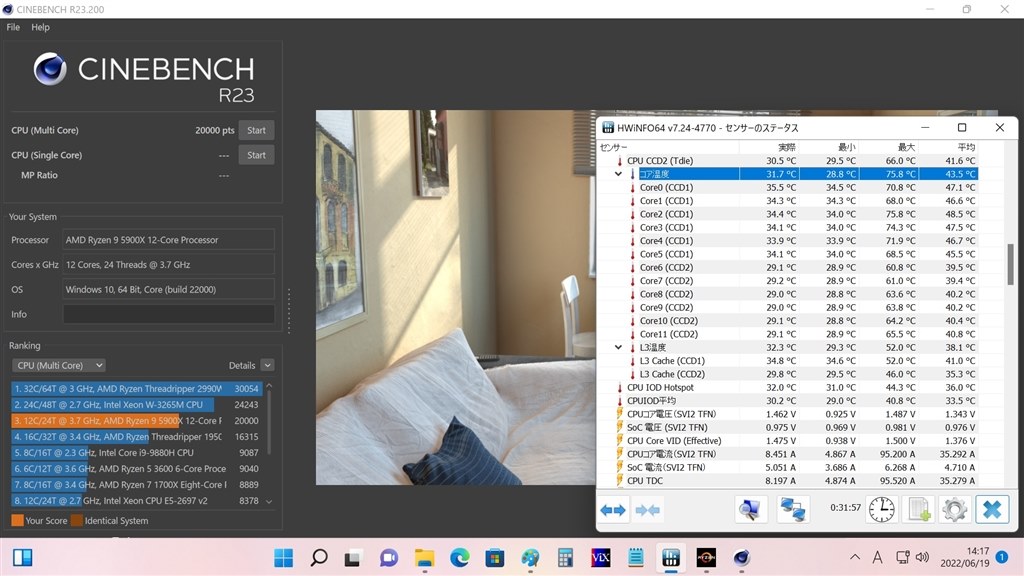Click the 最大 column header
The width and height of the screenshot is (1024, 576).
[x=906, y=147]
